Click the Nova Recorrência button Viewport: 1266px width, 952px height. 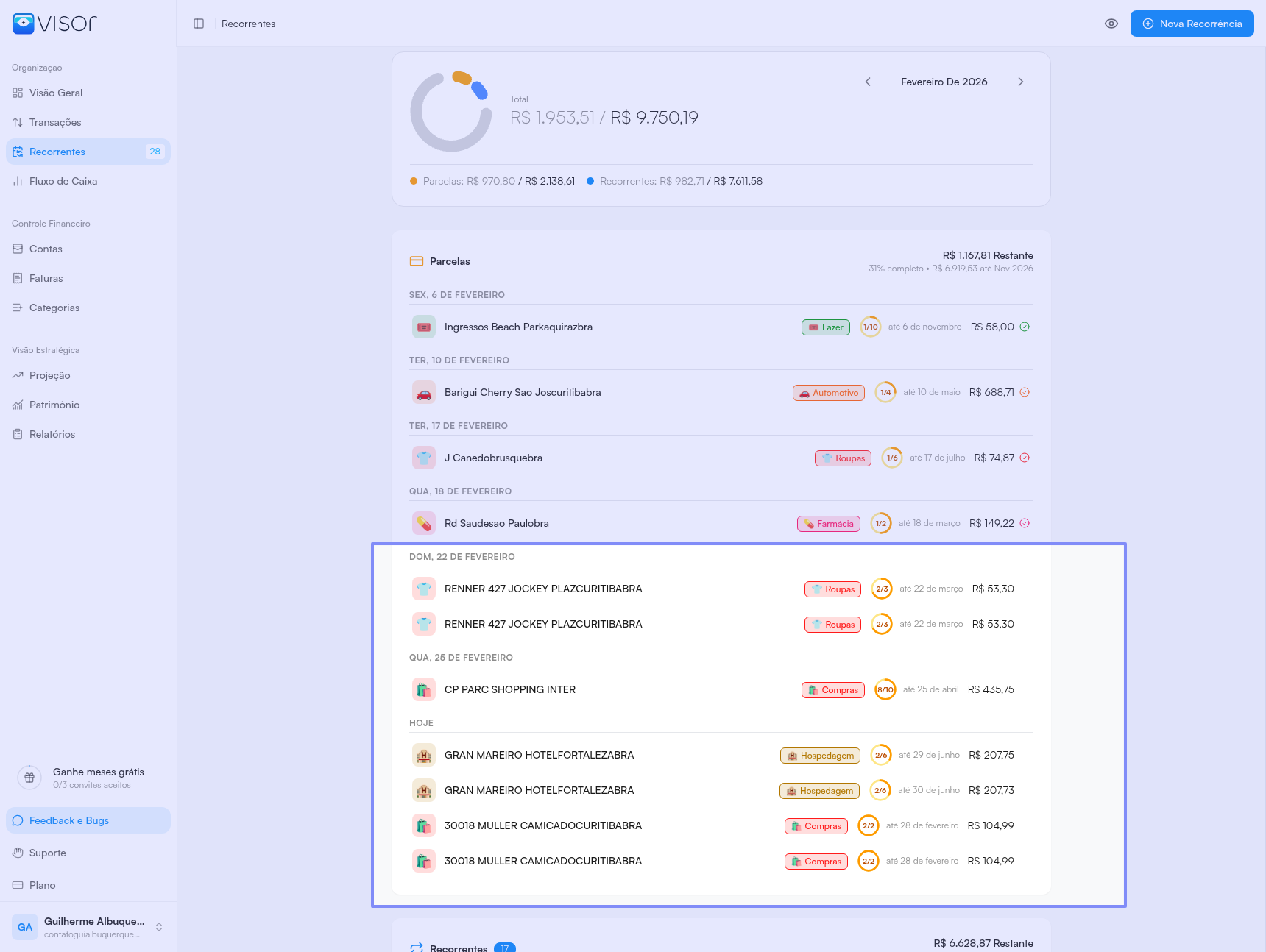(x=1192, y=24)
